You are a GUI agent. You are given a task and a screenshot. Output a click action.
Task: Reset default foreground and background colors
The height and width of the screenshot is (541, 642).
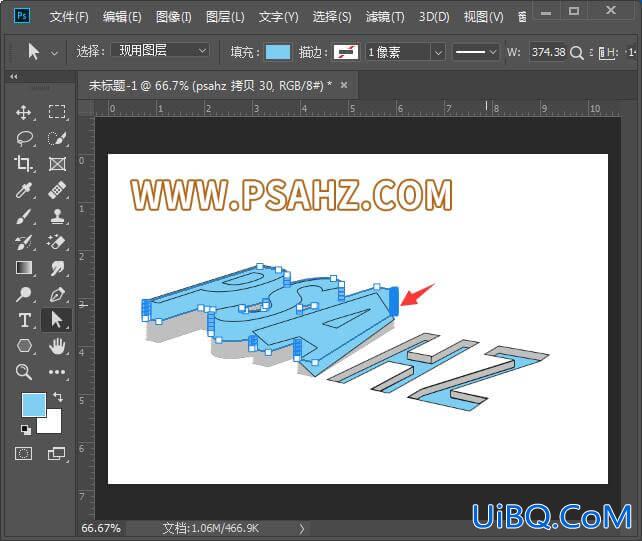[26, 430]
